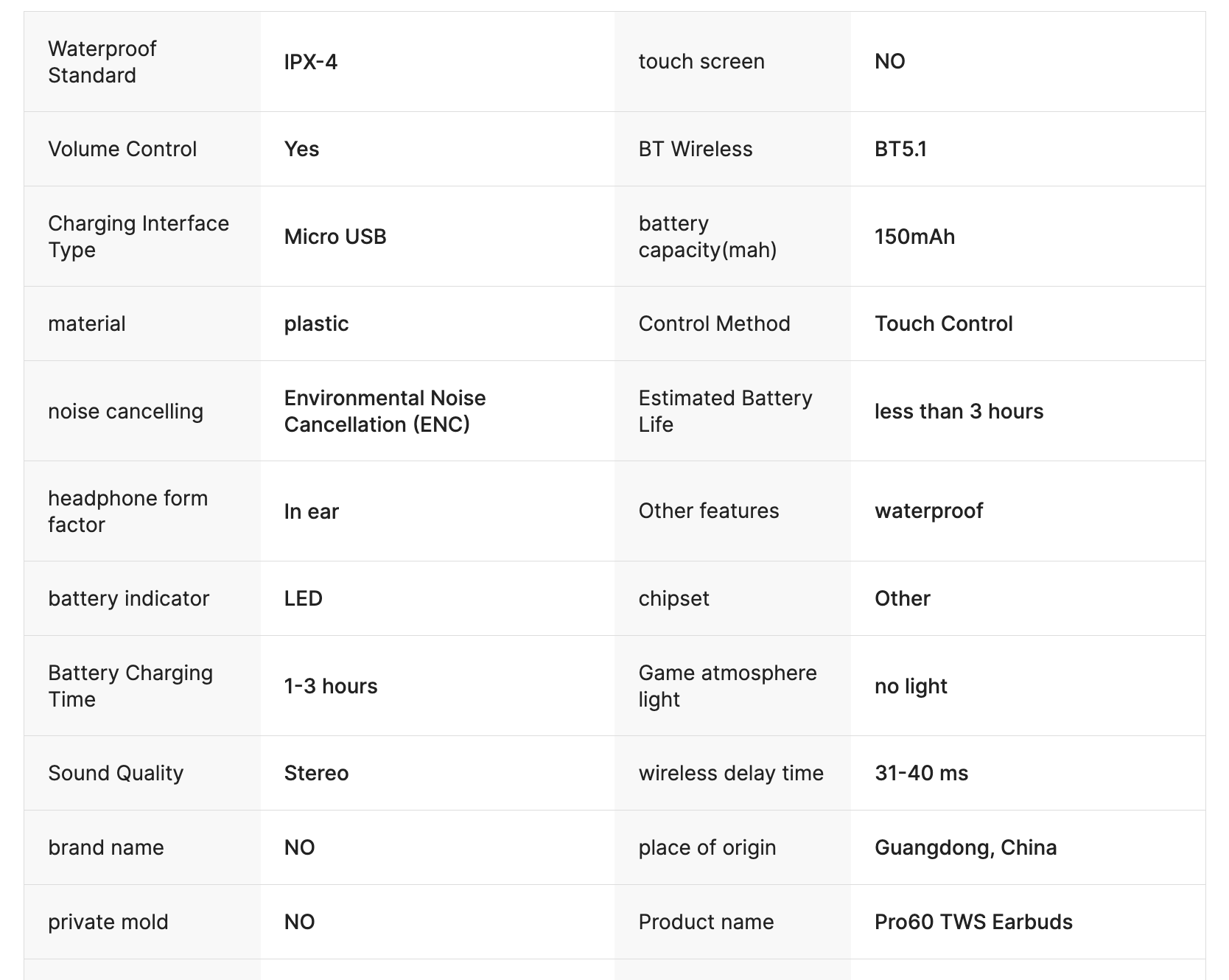Click the 'Guangdong, China' origin value

(965, 847)
